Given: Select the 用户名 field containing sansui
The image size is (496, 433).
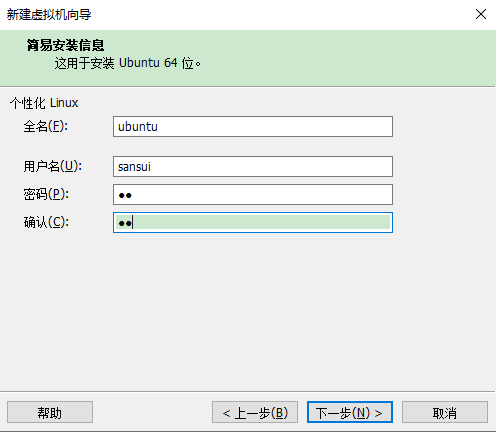Looking at the screenshot, I should tap(253, 167).
